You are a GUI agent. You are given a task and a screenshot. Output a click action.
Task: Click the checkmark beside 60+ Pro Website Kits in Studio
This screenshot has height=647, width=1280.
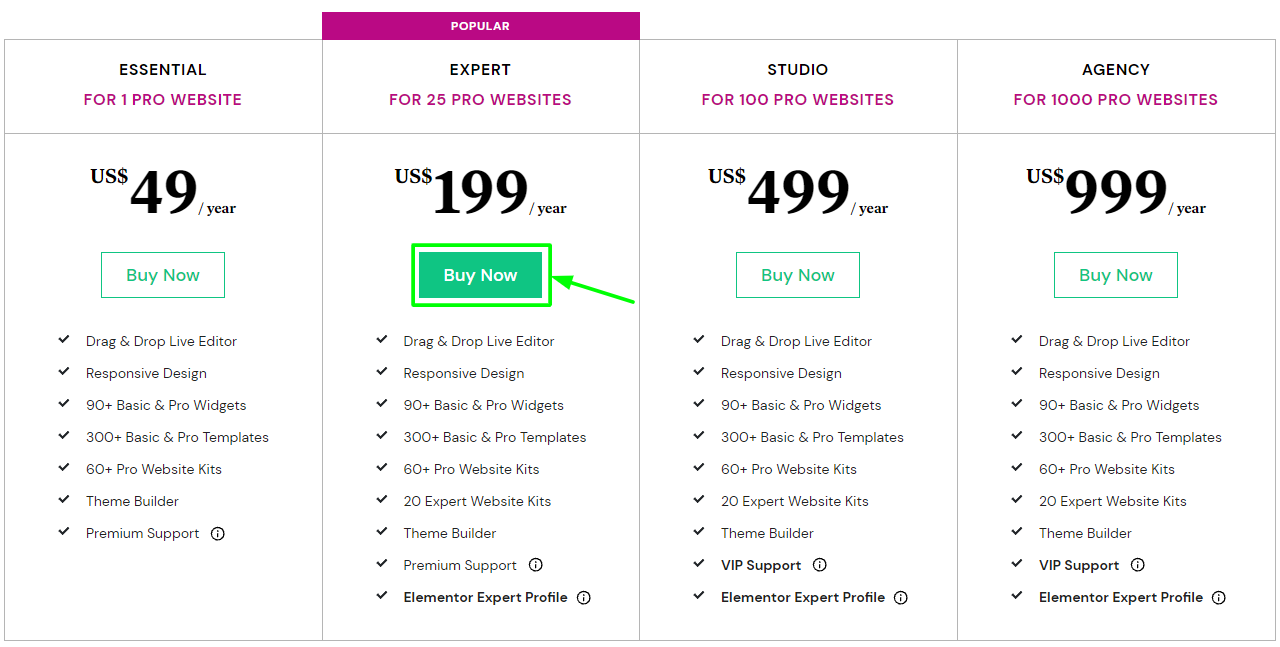tap(699, 468)
